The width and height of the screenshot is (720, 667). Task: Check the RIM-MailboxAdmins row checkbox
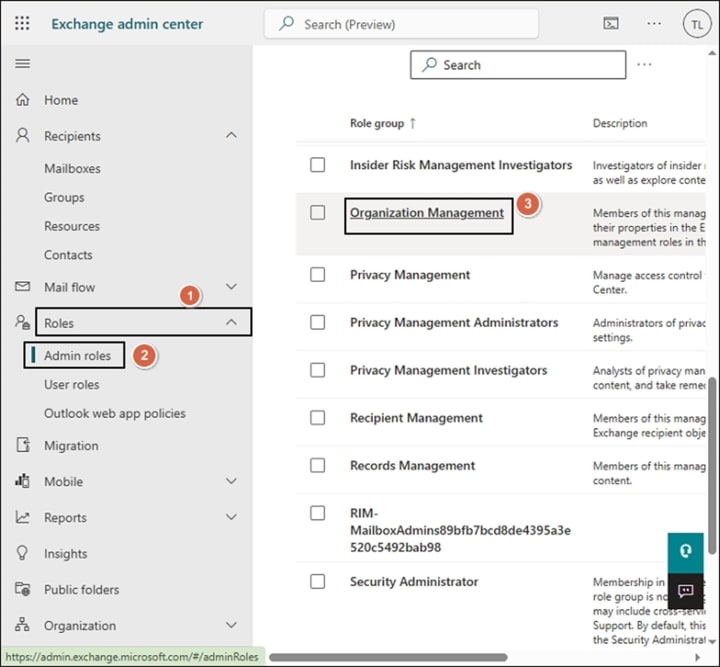click(x=317, y=513)
